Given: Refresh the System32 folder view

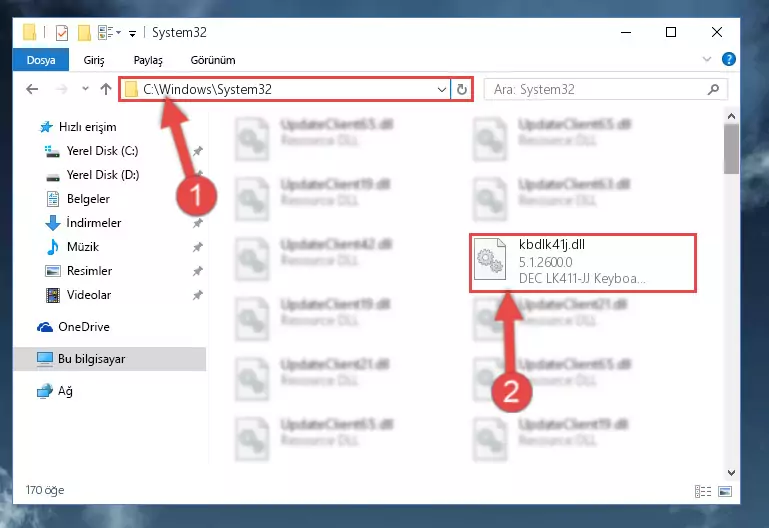Looking at the screenshot, I should click(461, 90).
